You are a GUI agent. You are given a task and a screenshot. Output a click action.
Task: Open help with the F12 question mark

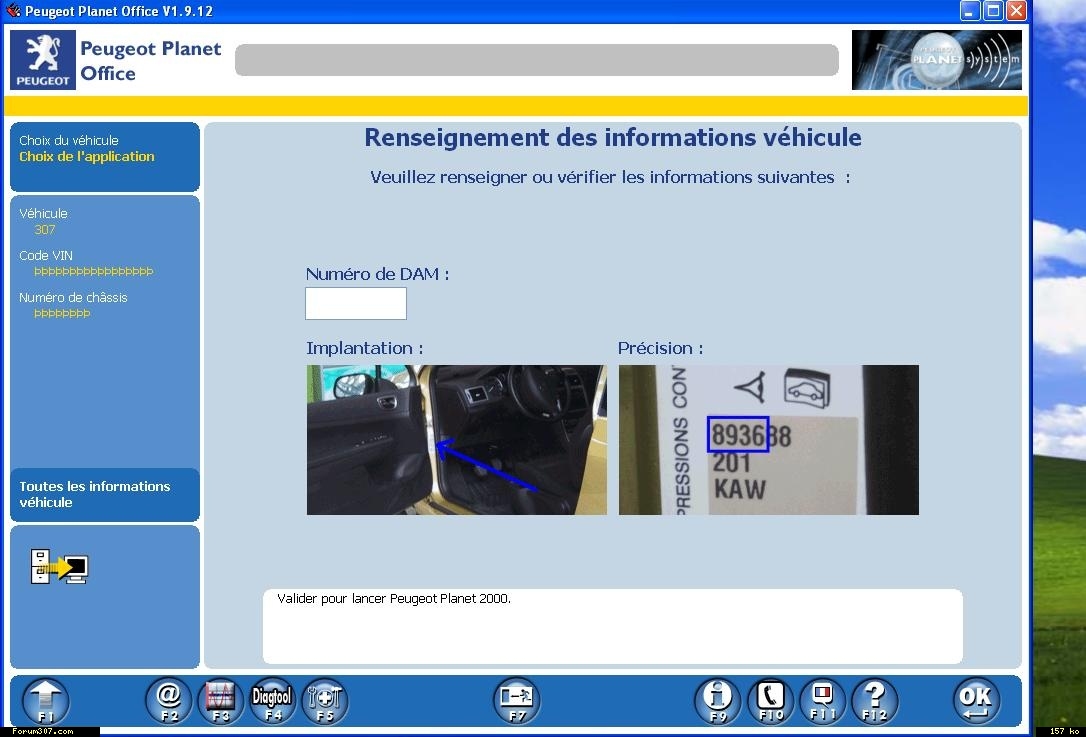pos(874,701)
